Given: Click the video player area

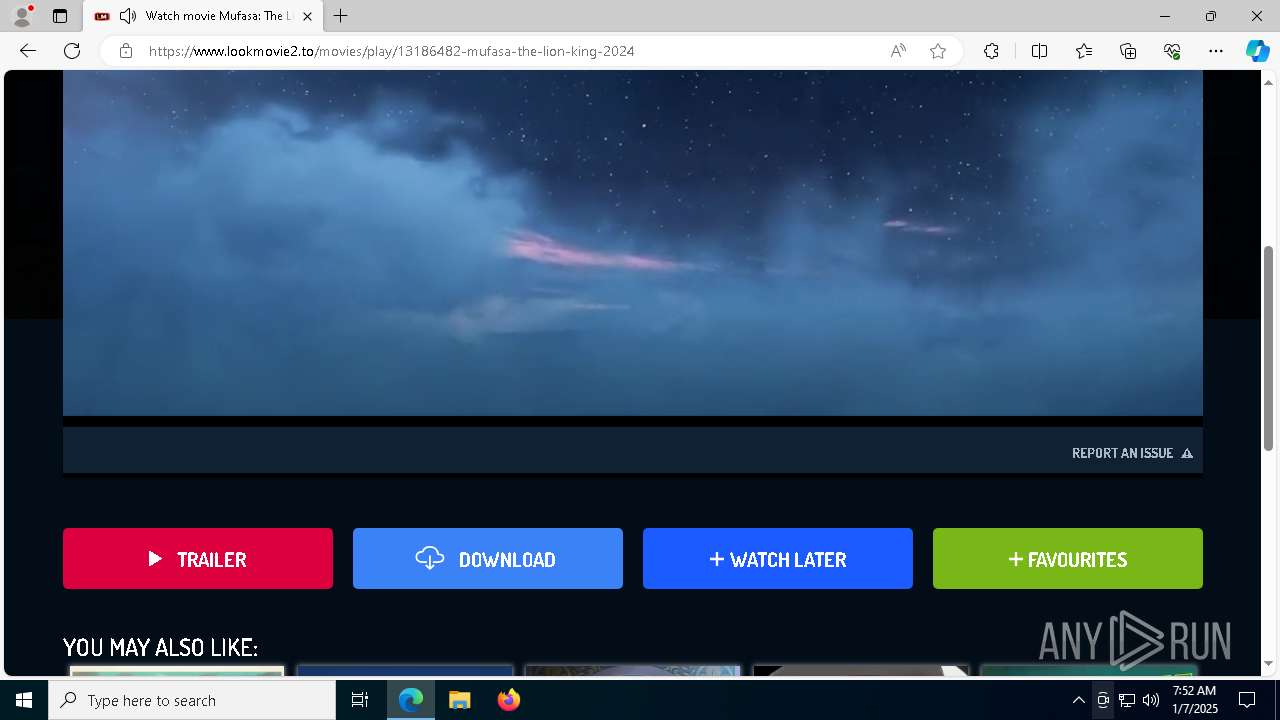Looking at the screenshot, I should tap(632, 243).
